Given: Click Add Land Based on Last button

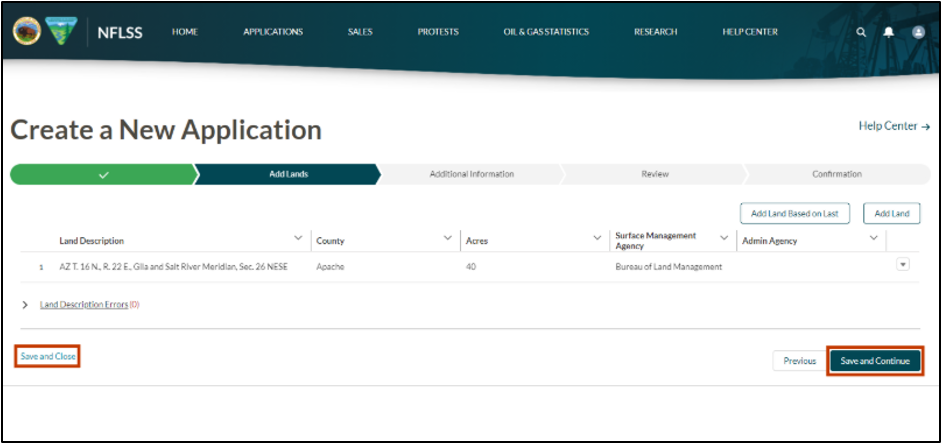Looking at the screenshot, I should tap(794, 213).
